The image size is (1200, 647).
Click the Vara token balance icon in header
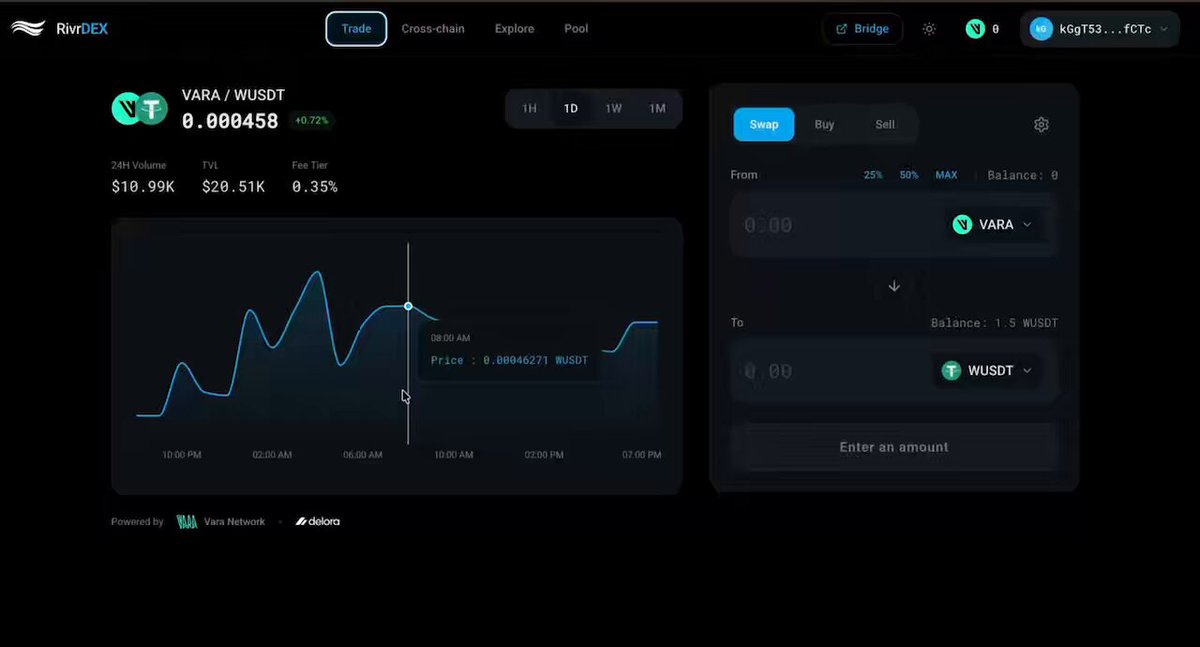coord(975,29)
